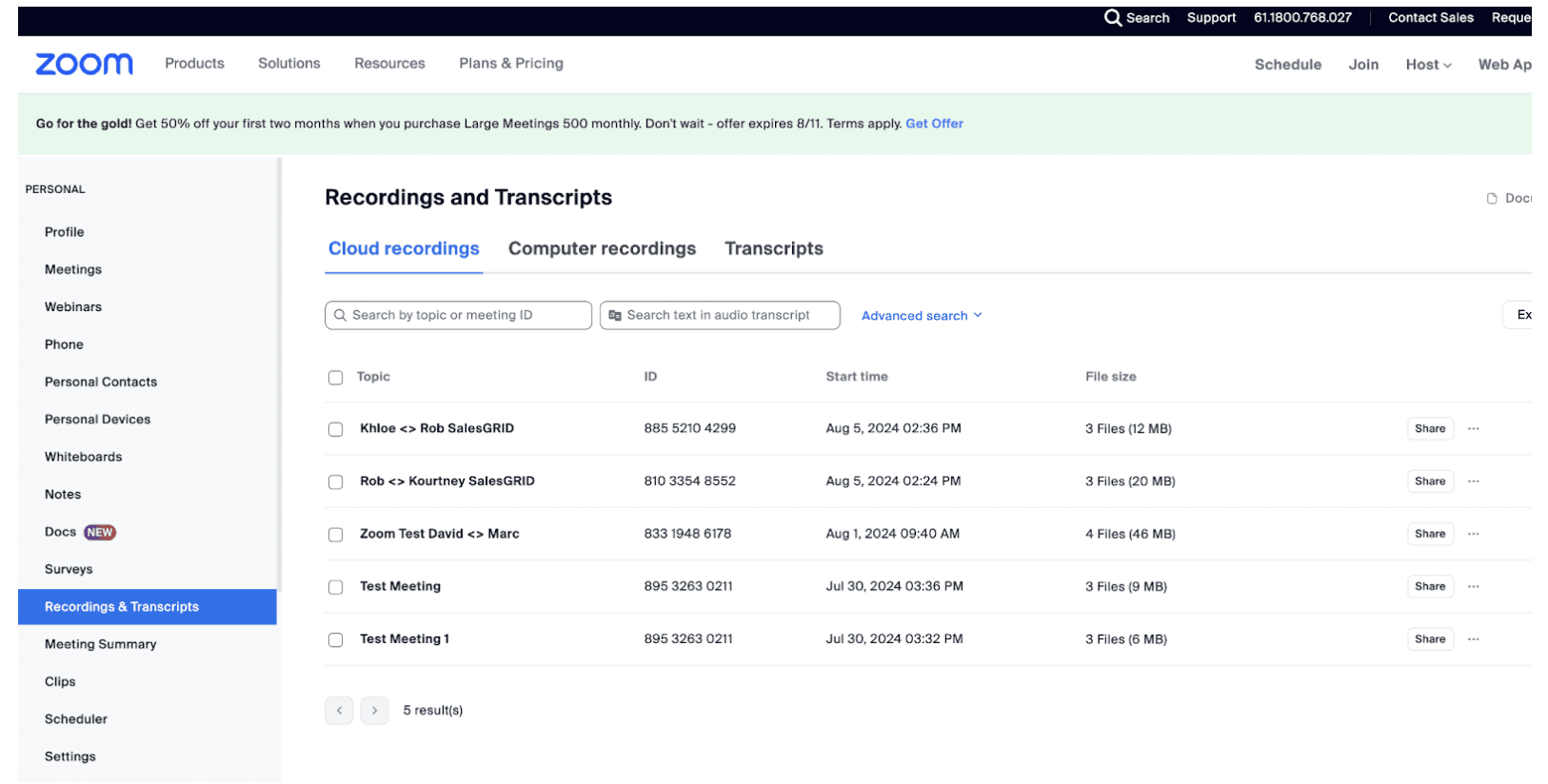
Task: Select checkbox for Rob <> Kourtney SalesGRID
Action: pyautogui.click(x=335, y=482)
